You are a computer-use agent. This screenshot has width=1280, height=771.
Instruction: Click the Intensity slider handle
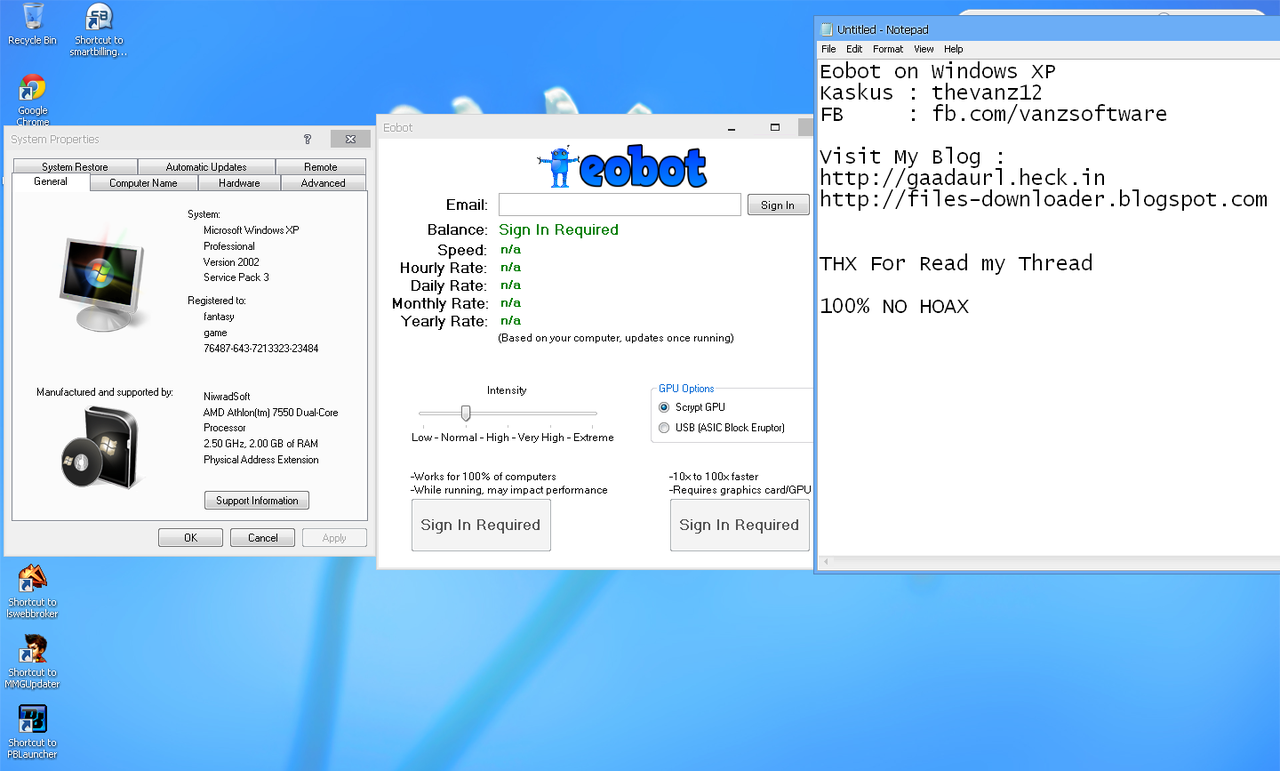[465, 412]
